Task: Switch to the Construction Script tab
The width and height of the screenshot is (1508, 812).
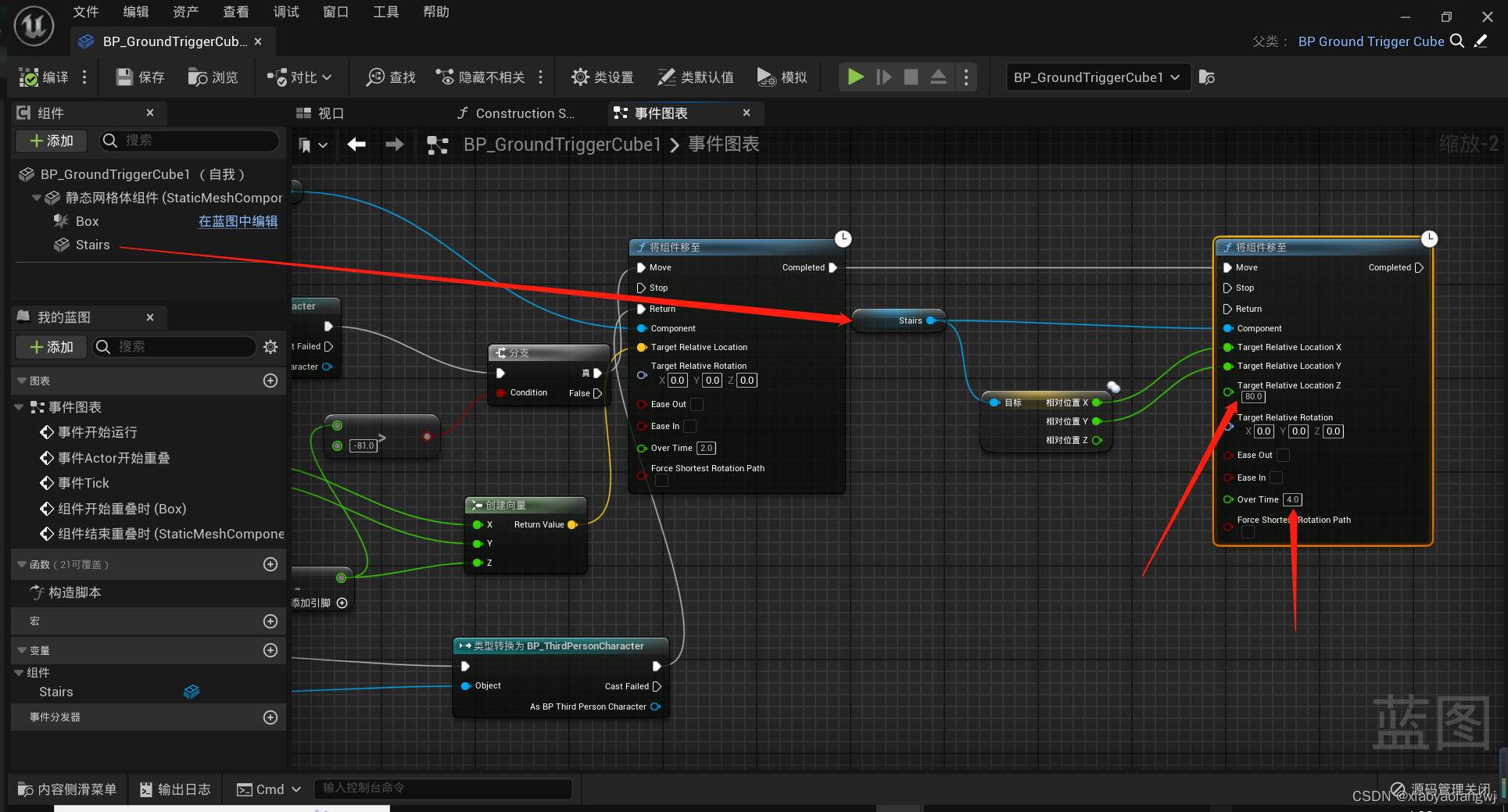Action: [x=516, y=113]
